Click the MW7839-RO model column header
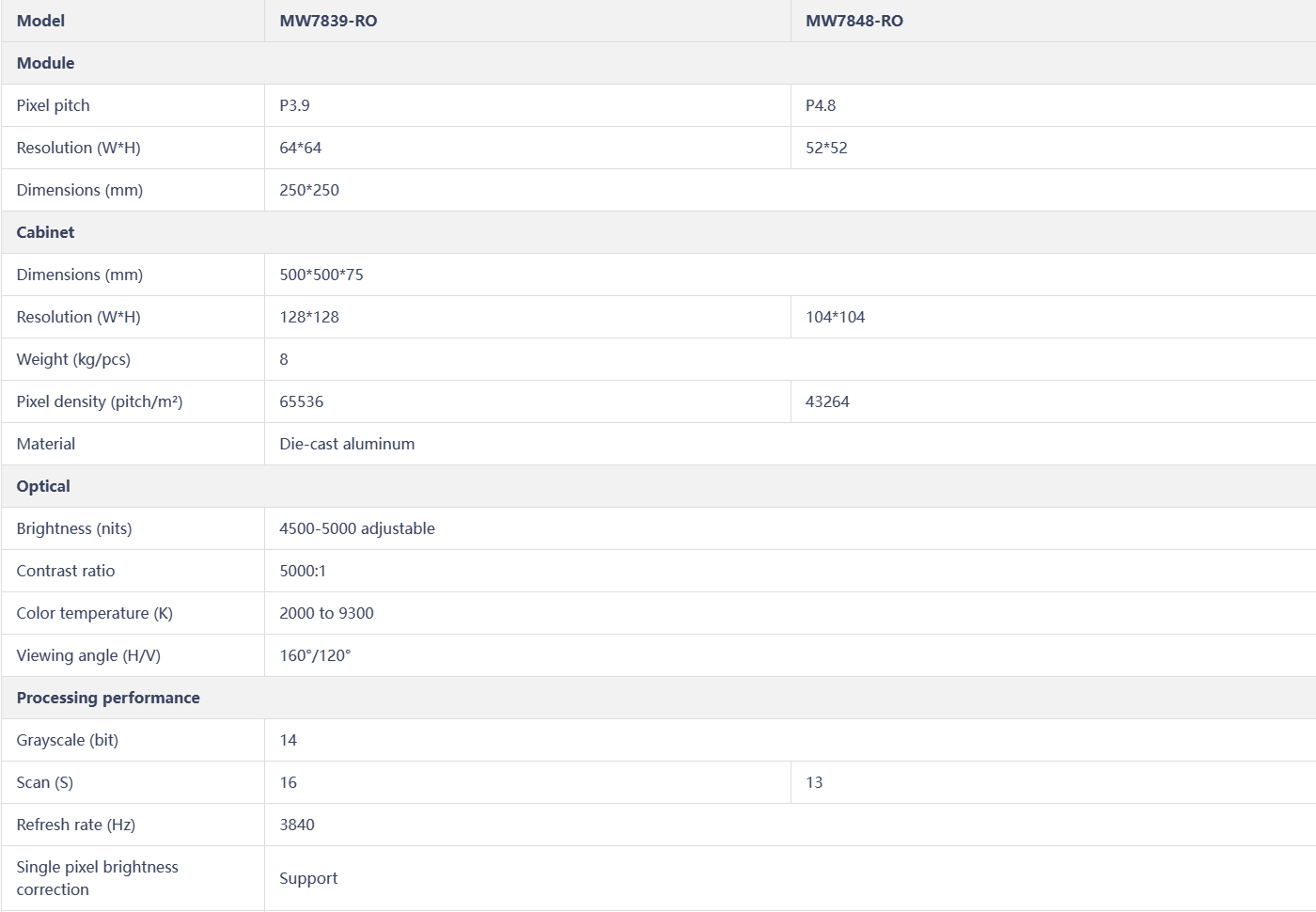This screenshot has width=1316, height=912. tap(328, 21)
